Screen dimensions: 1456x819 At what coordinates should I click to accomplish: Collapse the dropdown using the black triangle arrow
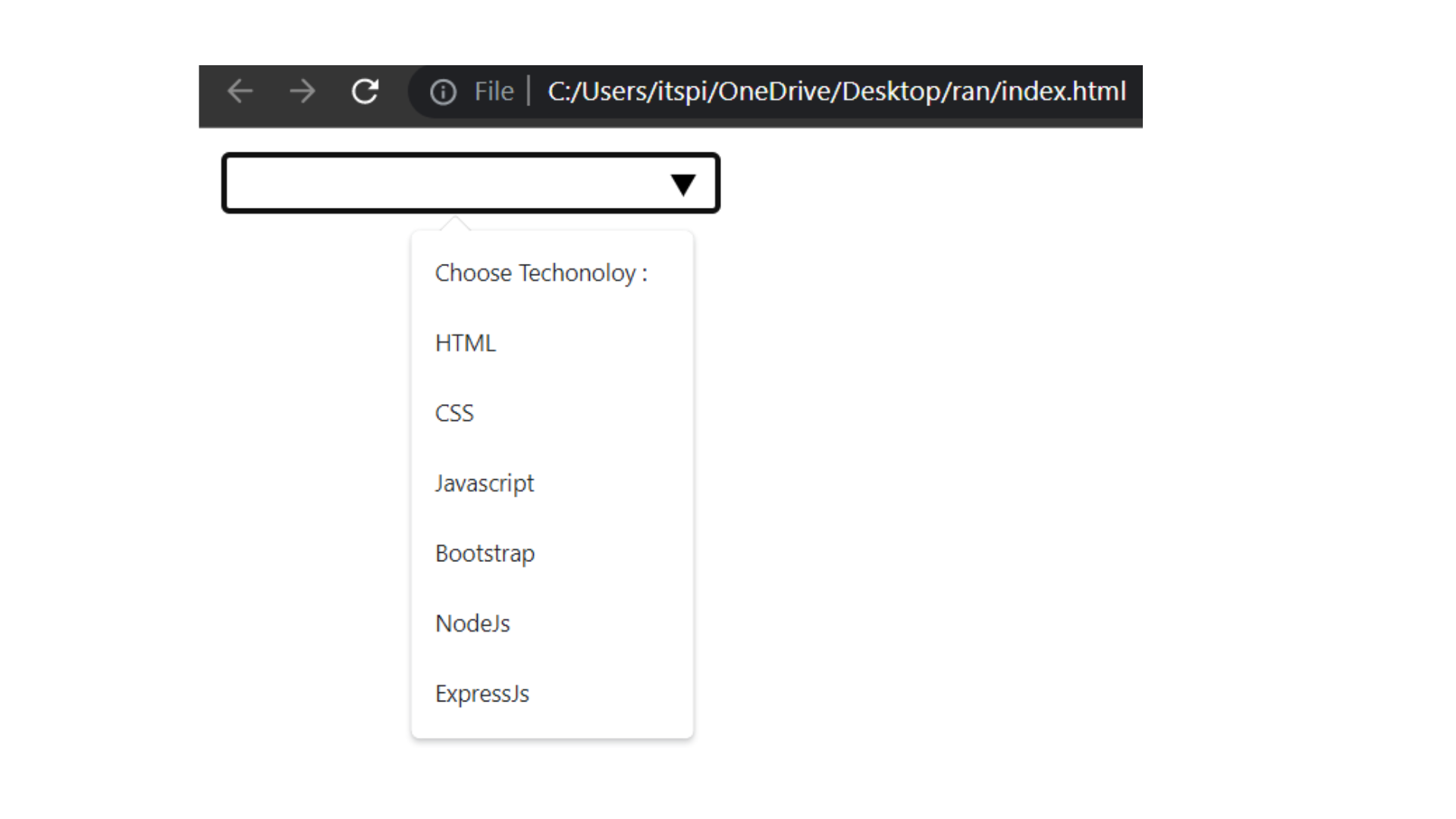click(x=683, y=184)
